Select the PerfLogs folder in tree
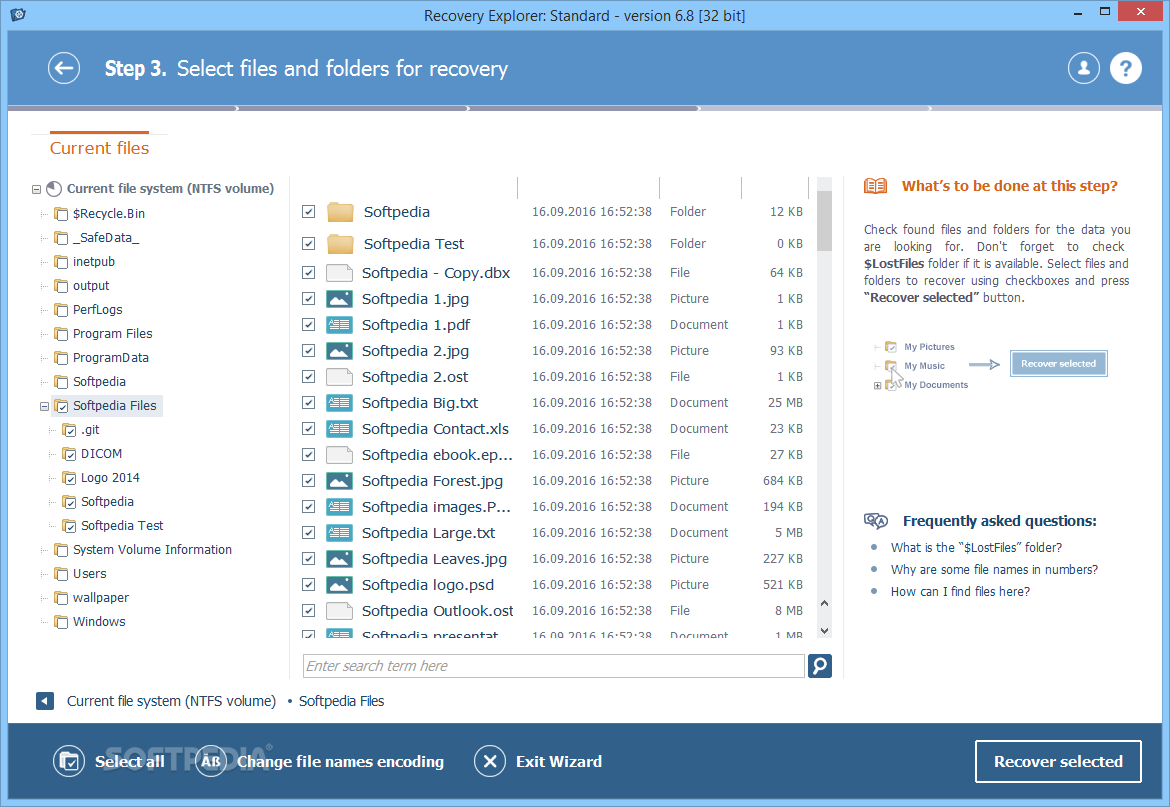Viewport: 1170px width, 807px height. click(x=98, y=310)
